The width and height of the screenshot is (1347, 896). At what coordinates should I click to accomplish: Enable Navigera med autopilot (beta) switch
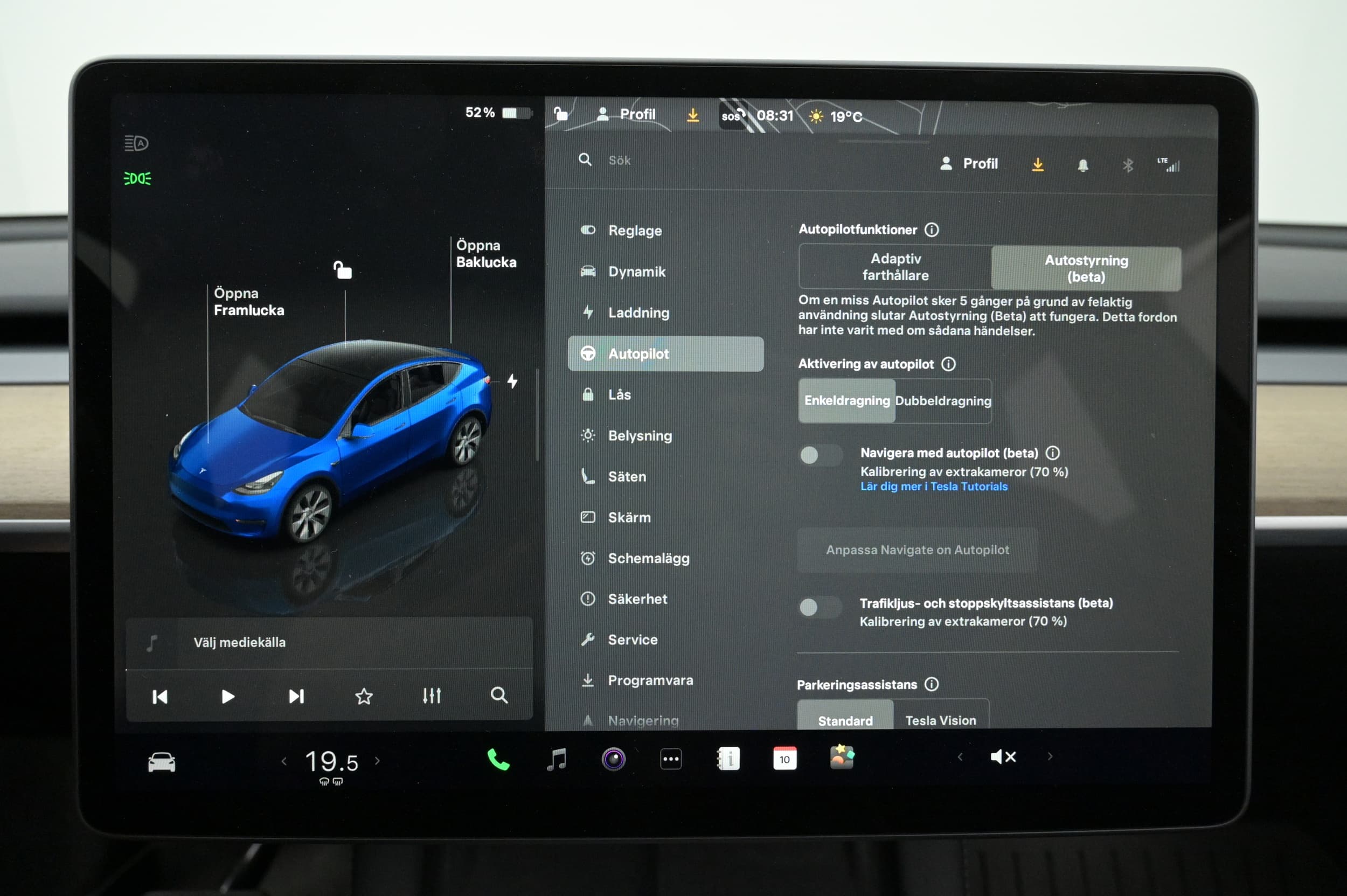pos(821,455)
